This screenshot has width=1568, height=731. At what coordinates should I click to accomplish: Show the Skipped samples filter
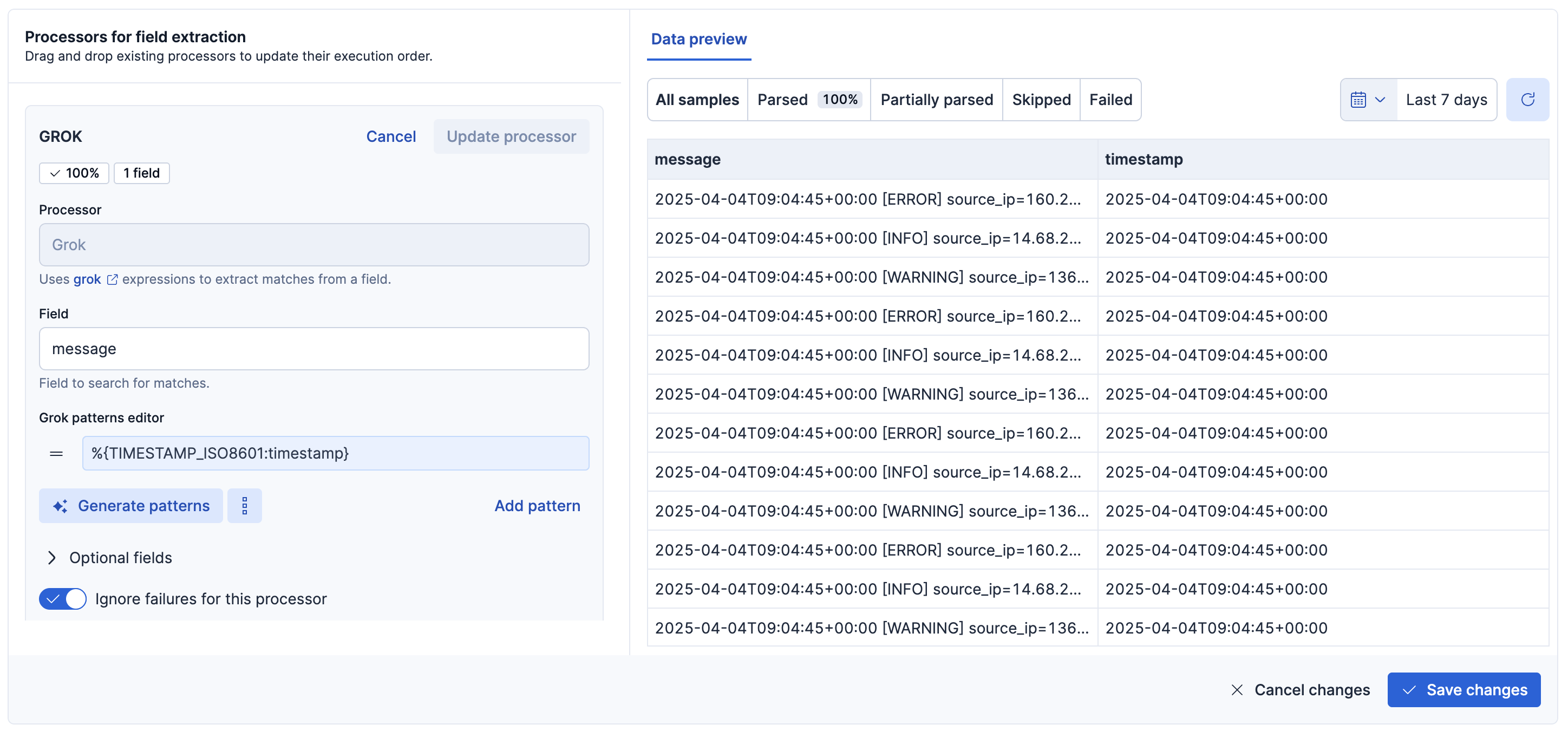pyautogui.click(x=1040, y=100)
